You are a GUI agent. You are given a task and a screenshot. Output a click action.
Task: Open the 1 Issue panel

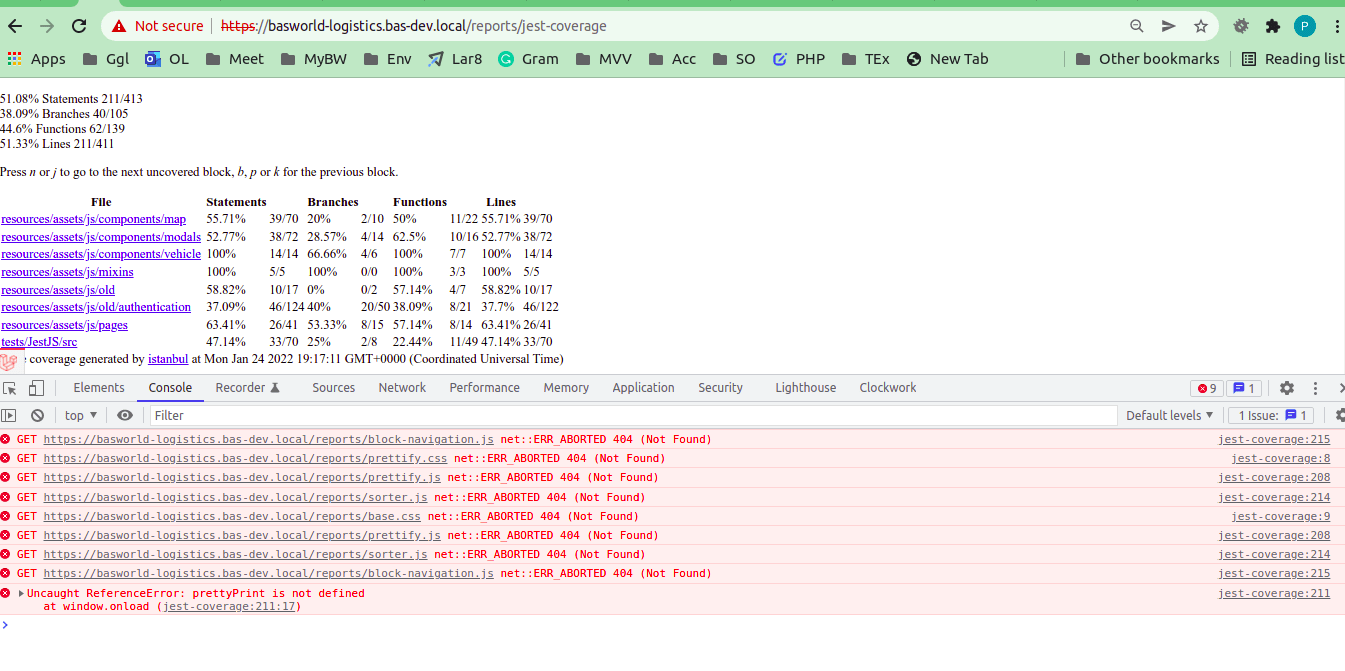point(1272,414)
